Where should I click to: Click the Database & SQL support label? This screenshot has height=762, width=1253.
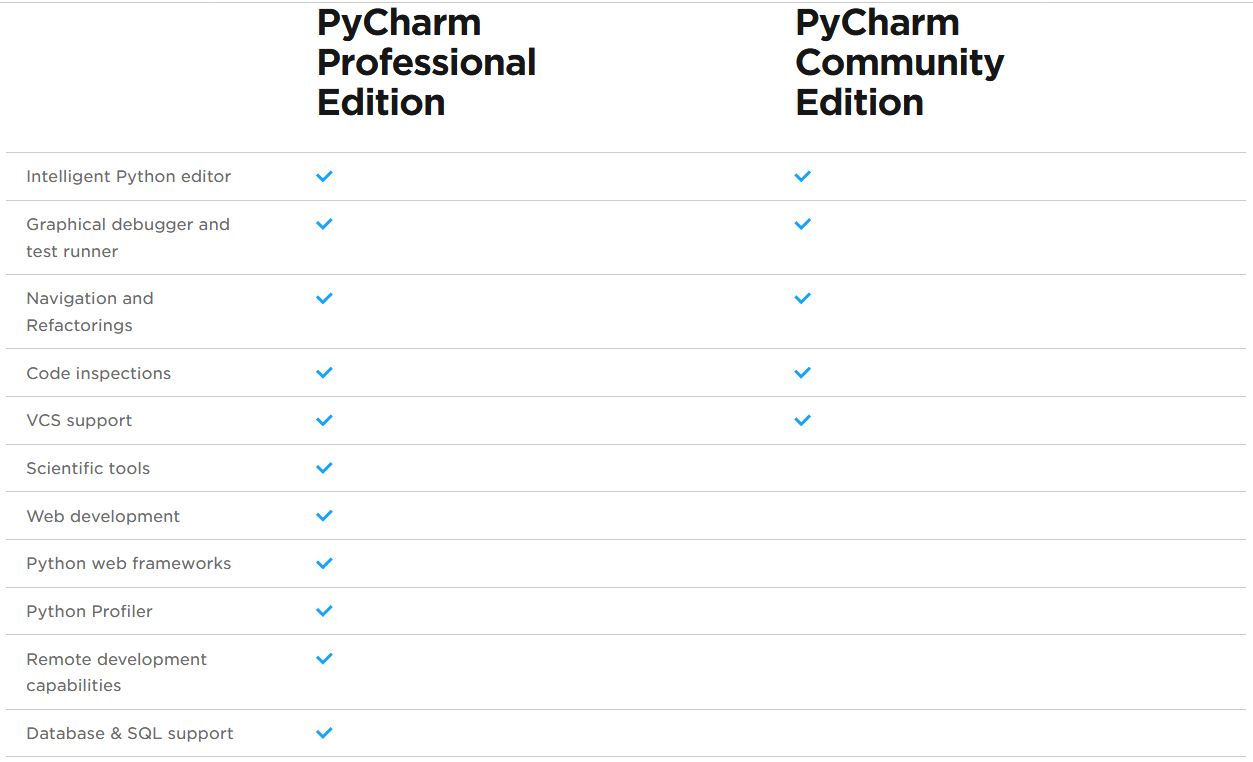pyautogui.click(x=130, y=734)
